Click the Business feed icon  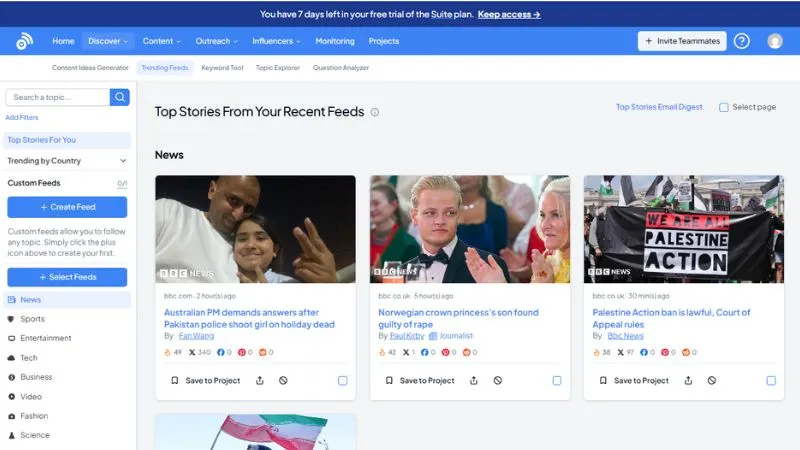tap(11, 377)
